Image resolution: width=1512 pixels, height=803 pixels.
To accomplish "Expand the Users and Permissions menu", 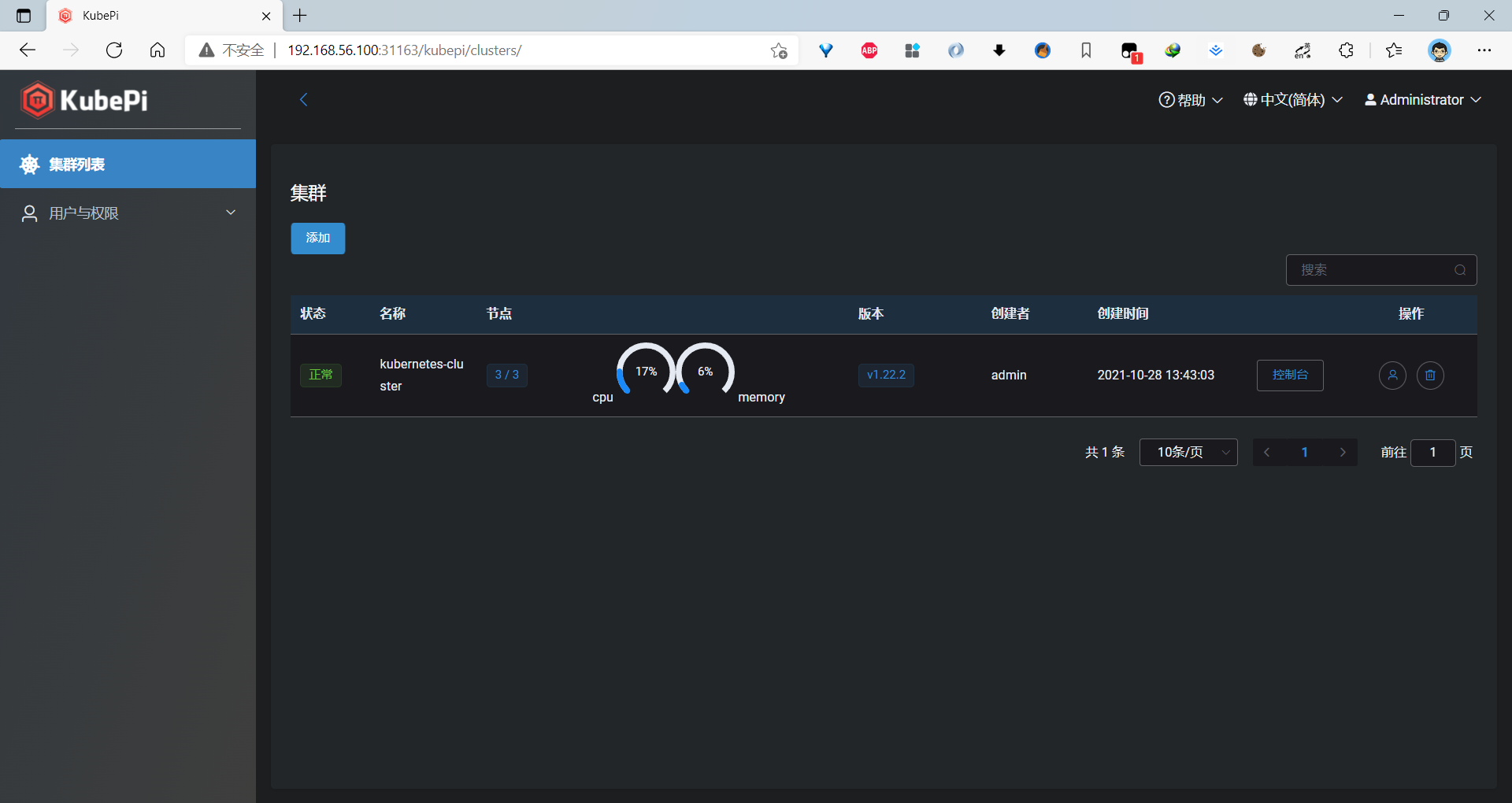I will click(128, 213).
